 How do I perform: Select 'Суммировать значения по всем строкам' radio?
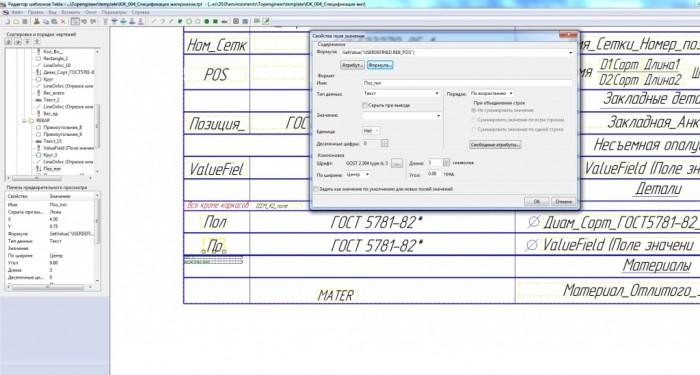[474, 120]
